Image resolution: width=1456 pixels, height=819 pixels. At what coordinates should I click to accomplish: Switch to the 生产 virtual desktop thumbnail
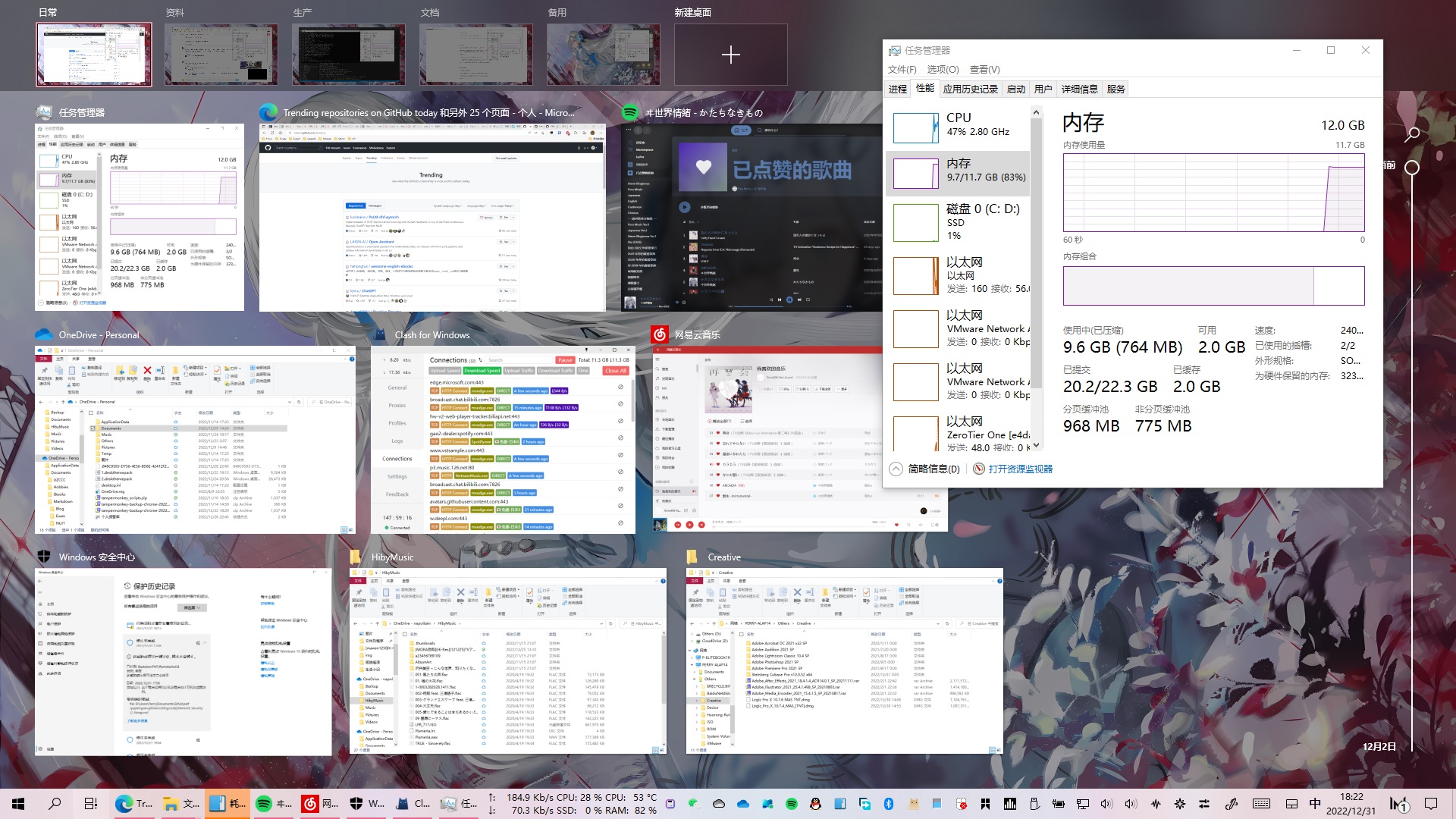coord(347,55)
